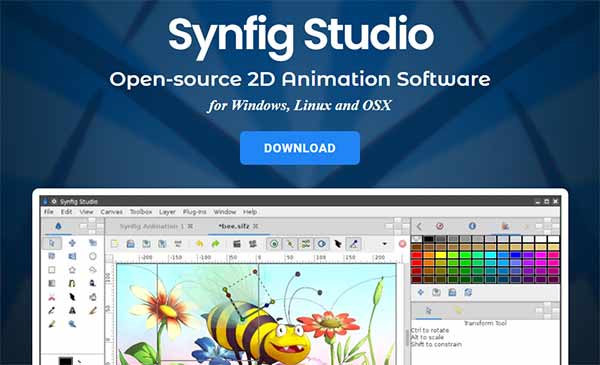Viewport: 600px width, 365px height.
Task: Open the Help menu
Action: [x=250, y=212]
